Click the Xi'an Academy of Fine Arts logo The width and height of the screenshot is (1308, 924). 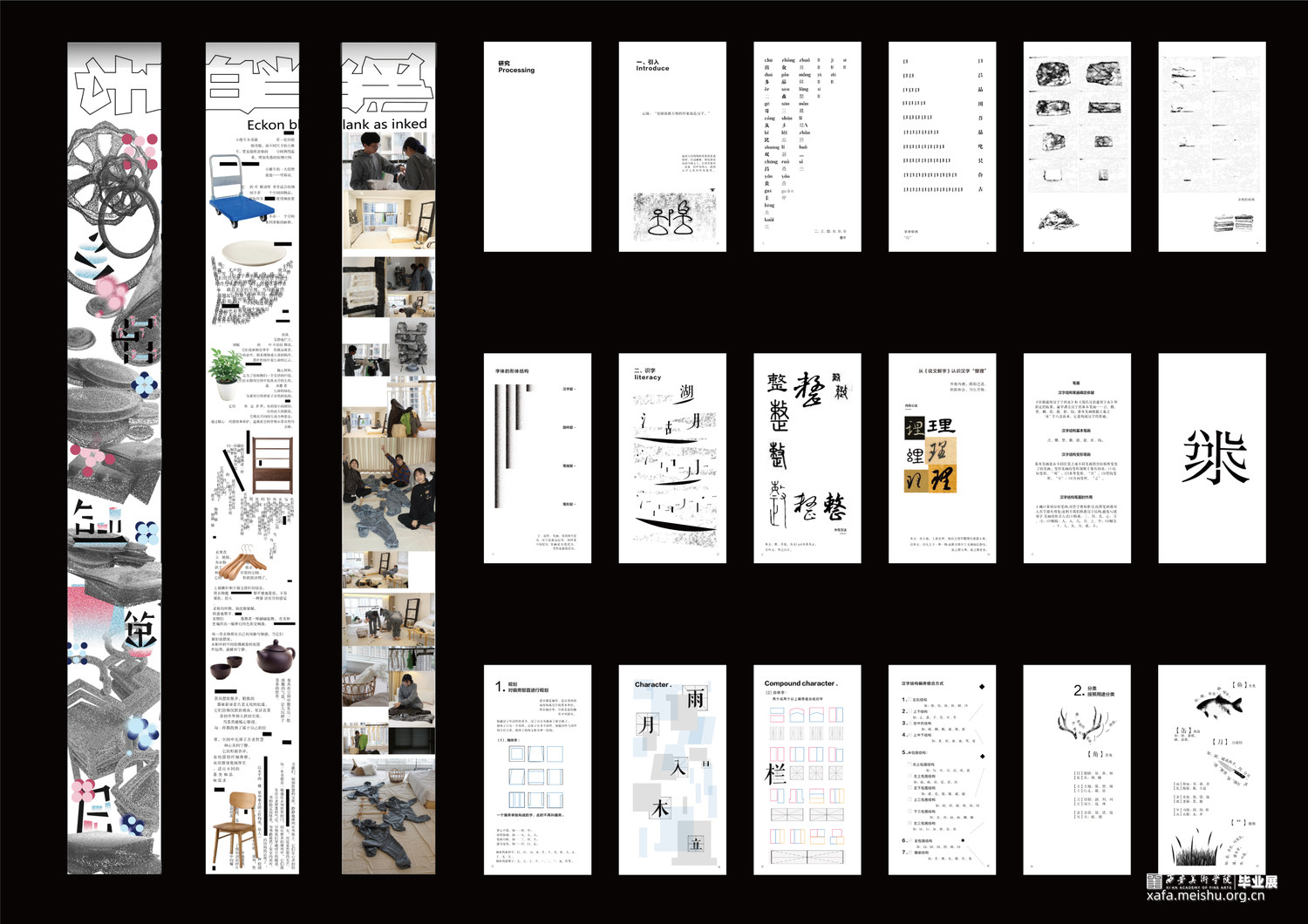(x=1211, y=881)
